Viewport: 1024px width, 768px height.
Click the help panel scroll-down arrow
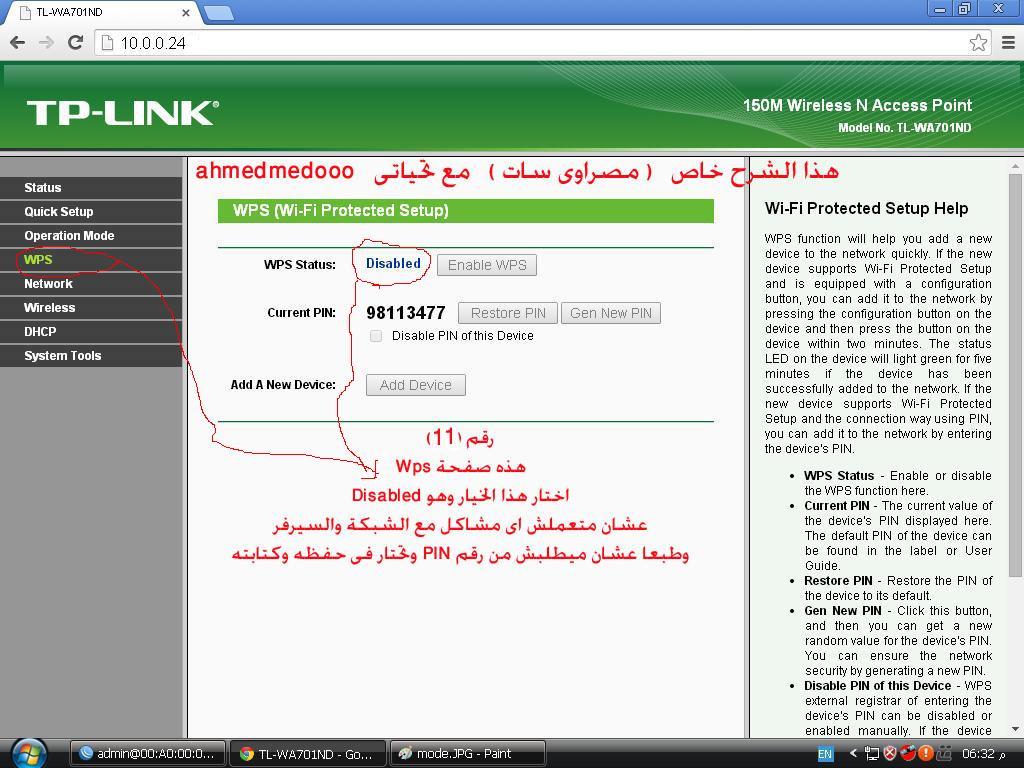[x=1015, y=730]
